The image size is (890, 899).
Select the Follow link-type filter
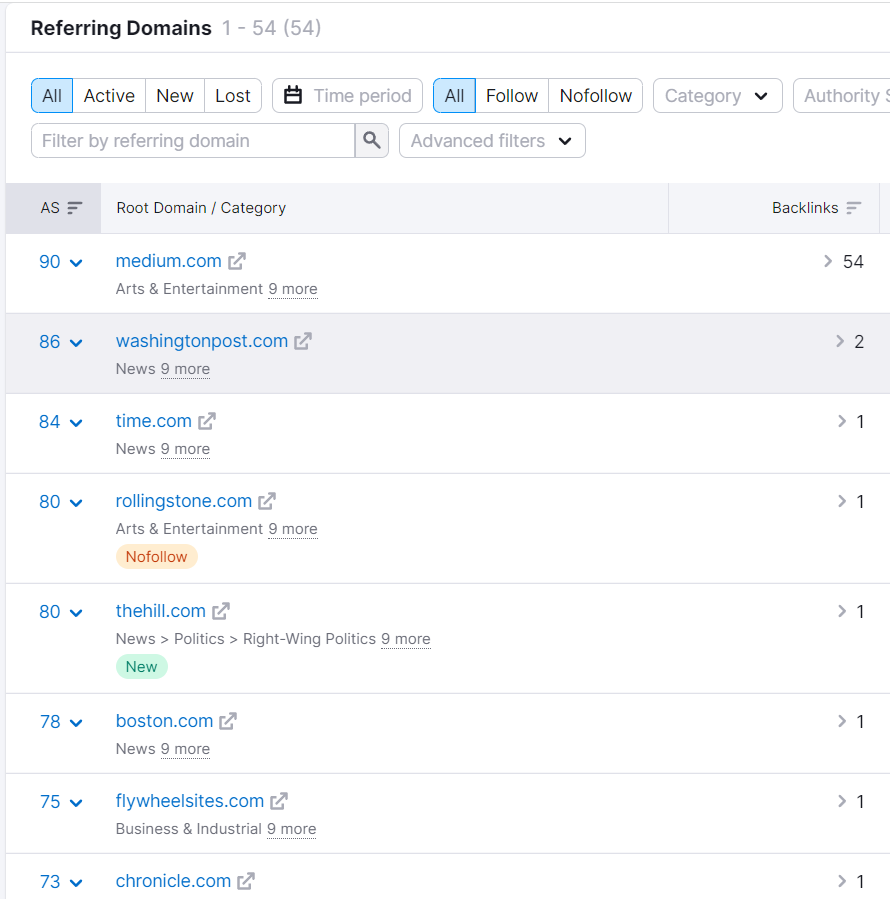coord(512,95)
